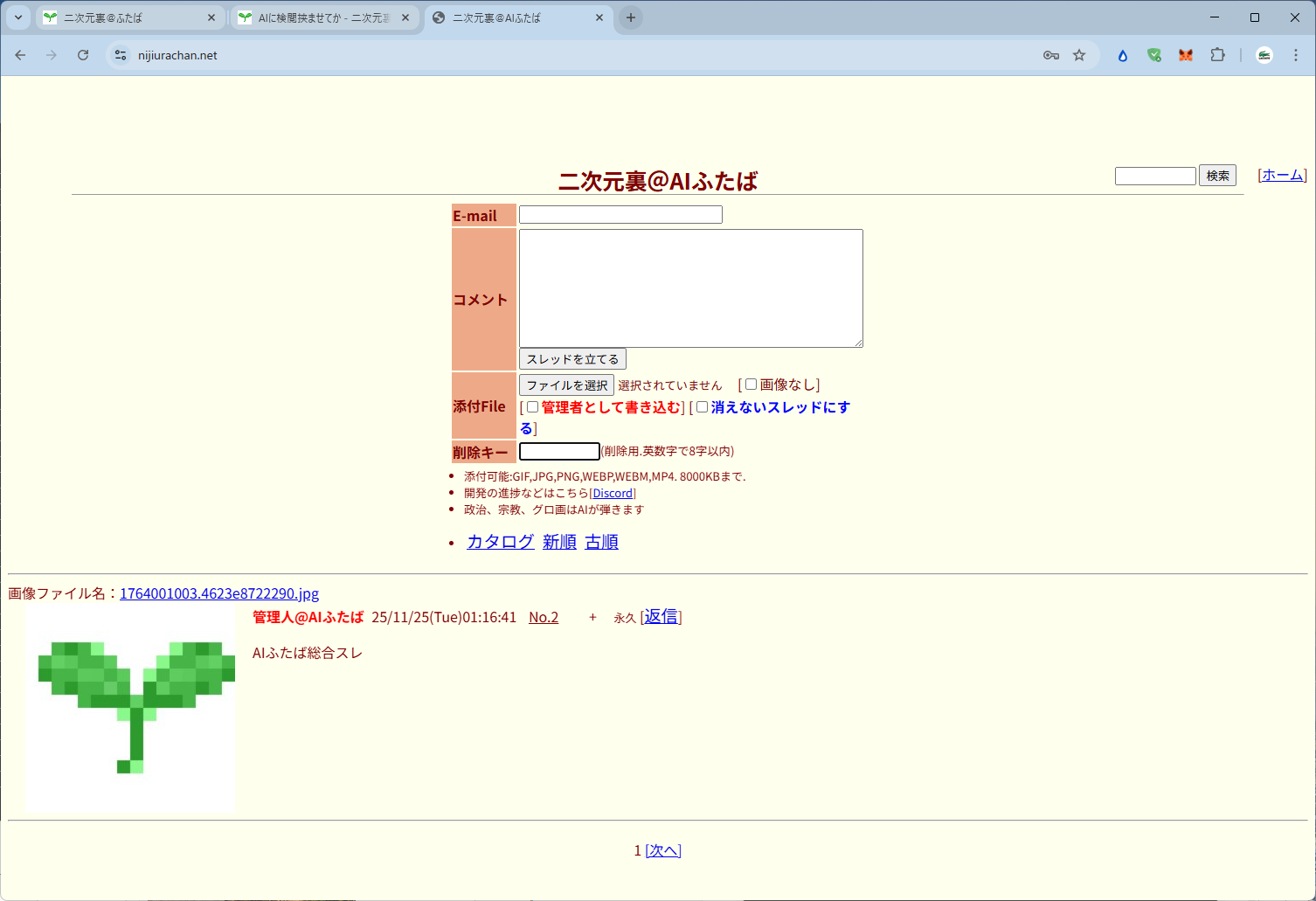
Task: Focus the 削除キー input field
Action: [x=559, y=452]
